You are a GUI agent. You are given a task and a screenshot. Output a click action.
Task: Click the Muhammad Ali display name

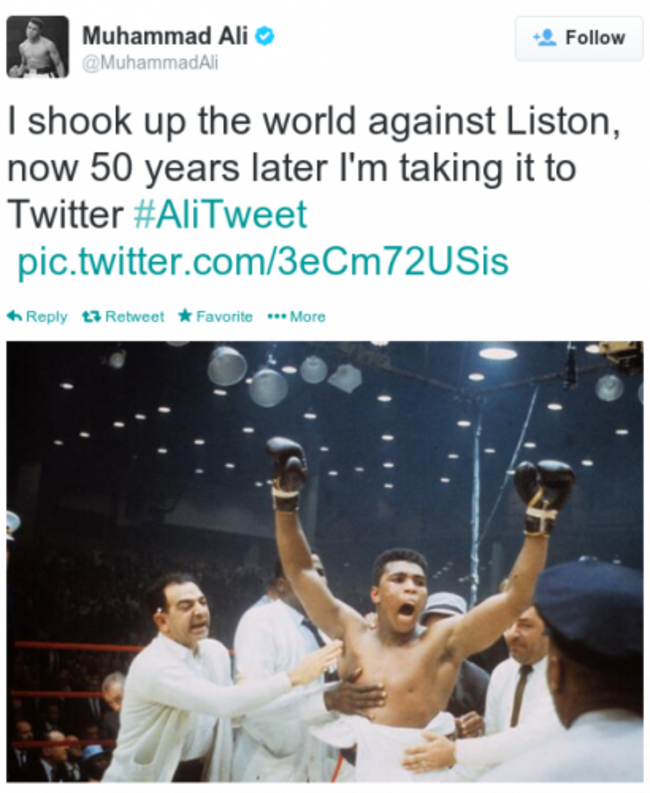165,35
